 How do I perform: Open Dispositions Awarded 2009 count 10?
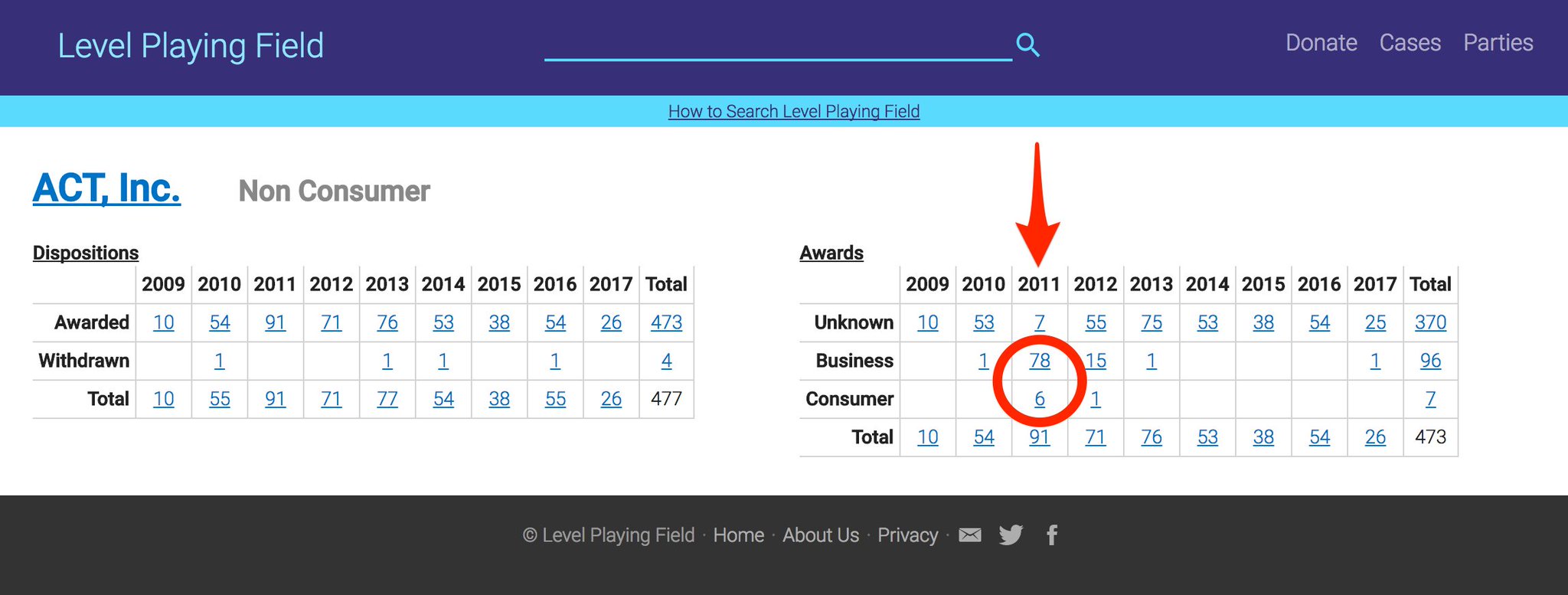tap(164, 322)
